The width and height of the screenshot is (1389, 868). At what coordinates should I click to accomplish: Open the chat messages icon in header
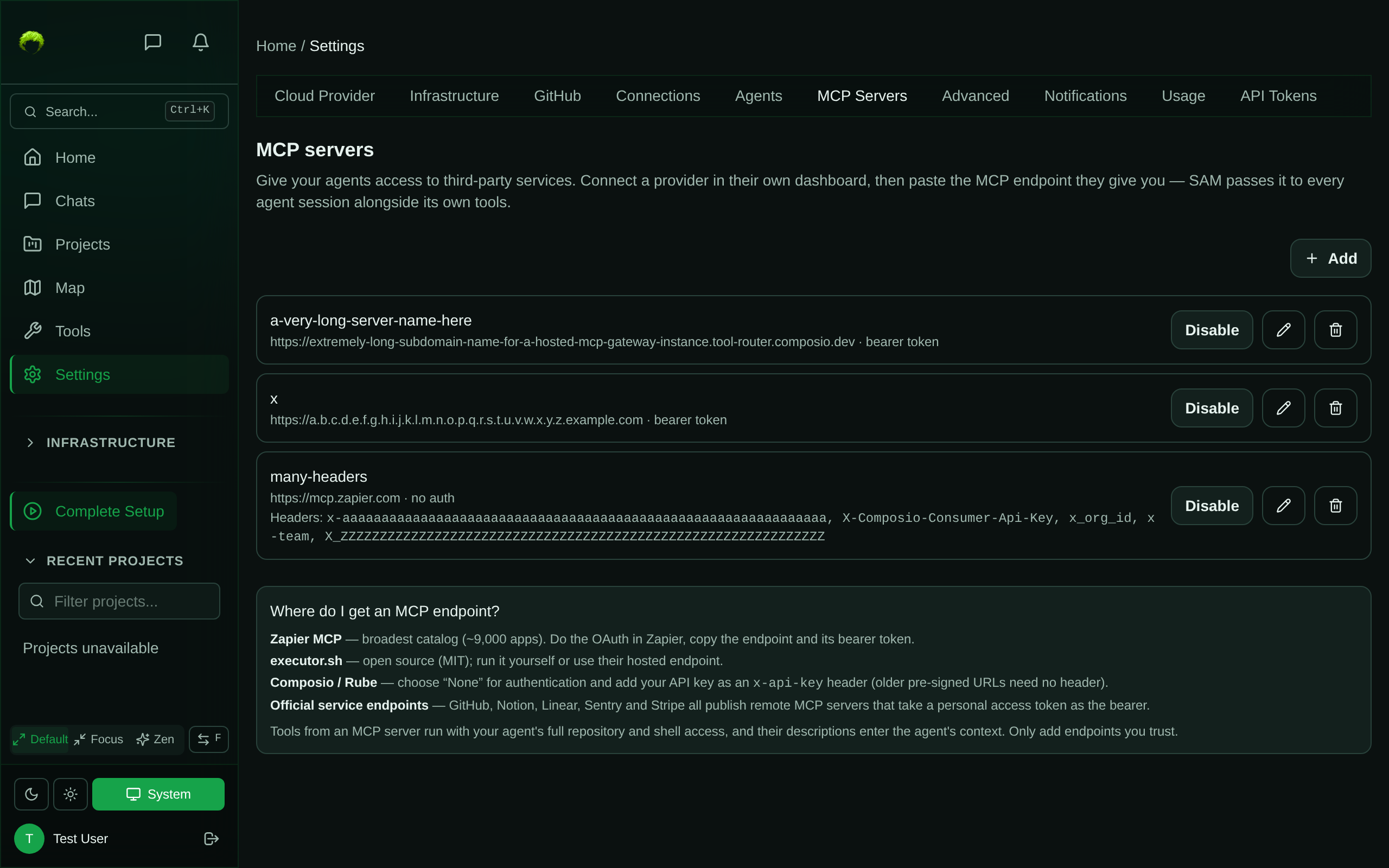[x=152, y=42]
